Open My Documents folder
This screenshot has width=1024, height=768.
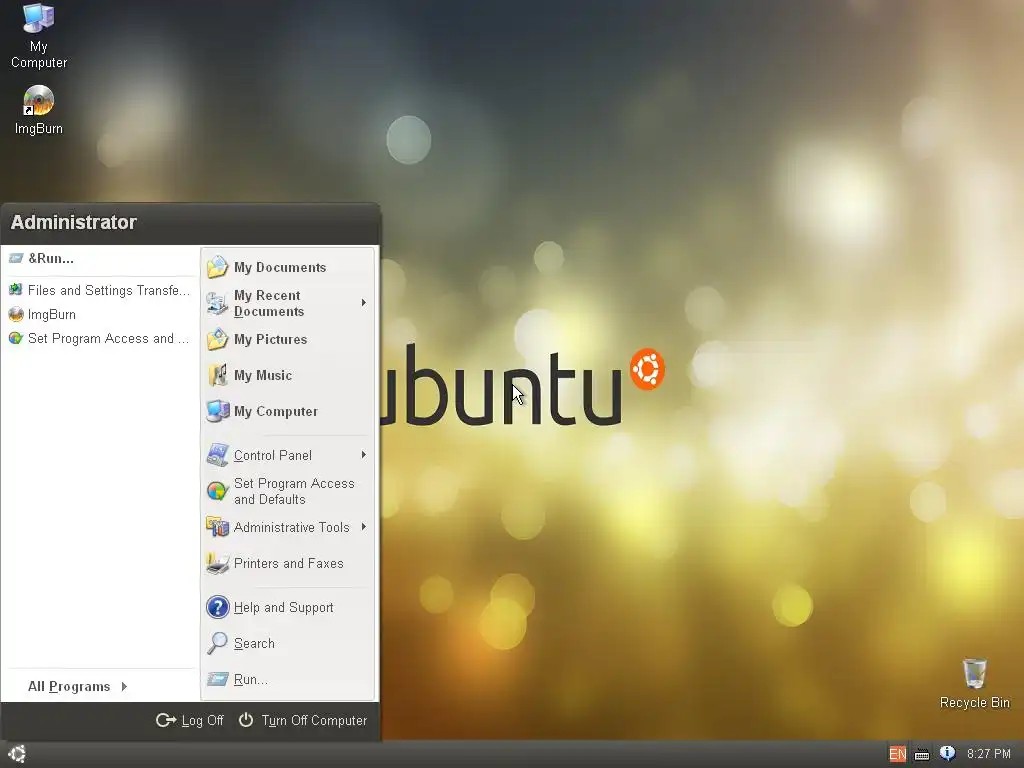(x=288, y=267)
